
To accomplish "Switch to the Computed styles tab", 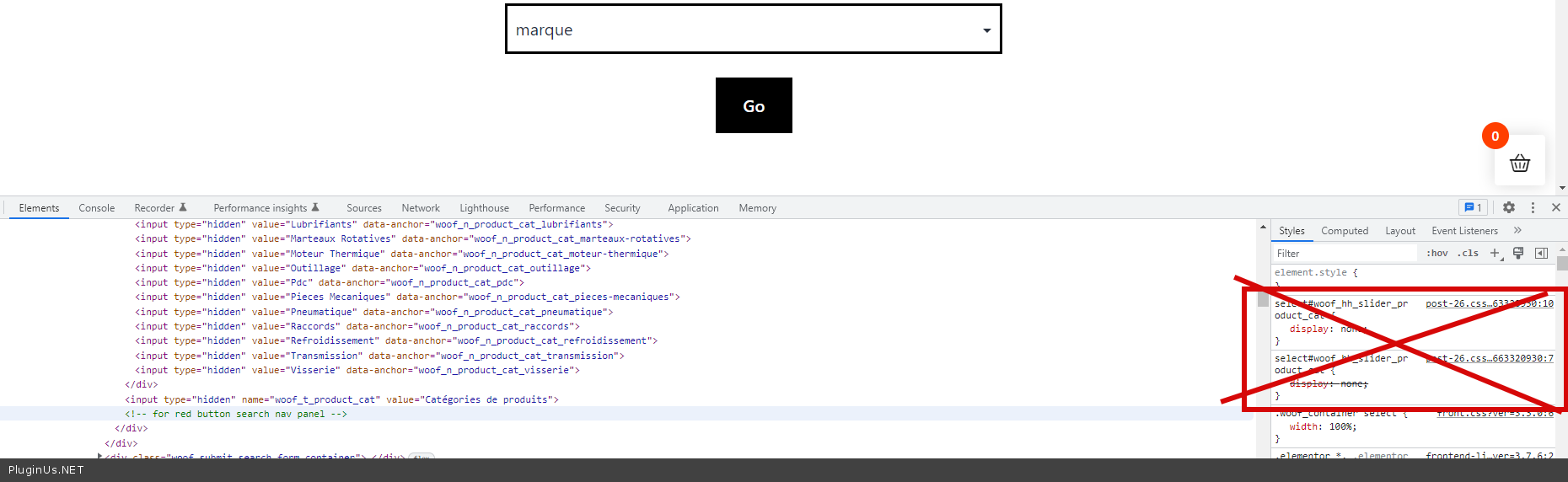I will pos(1344,231).
